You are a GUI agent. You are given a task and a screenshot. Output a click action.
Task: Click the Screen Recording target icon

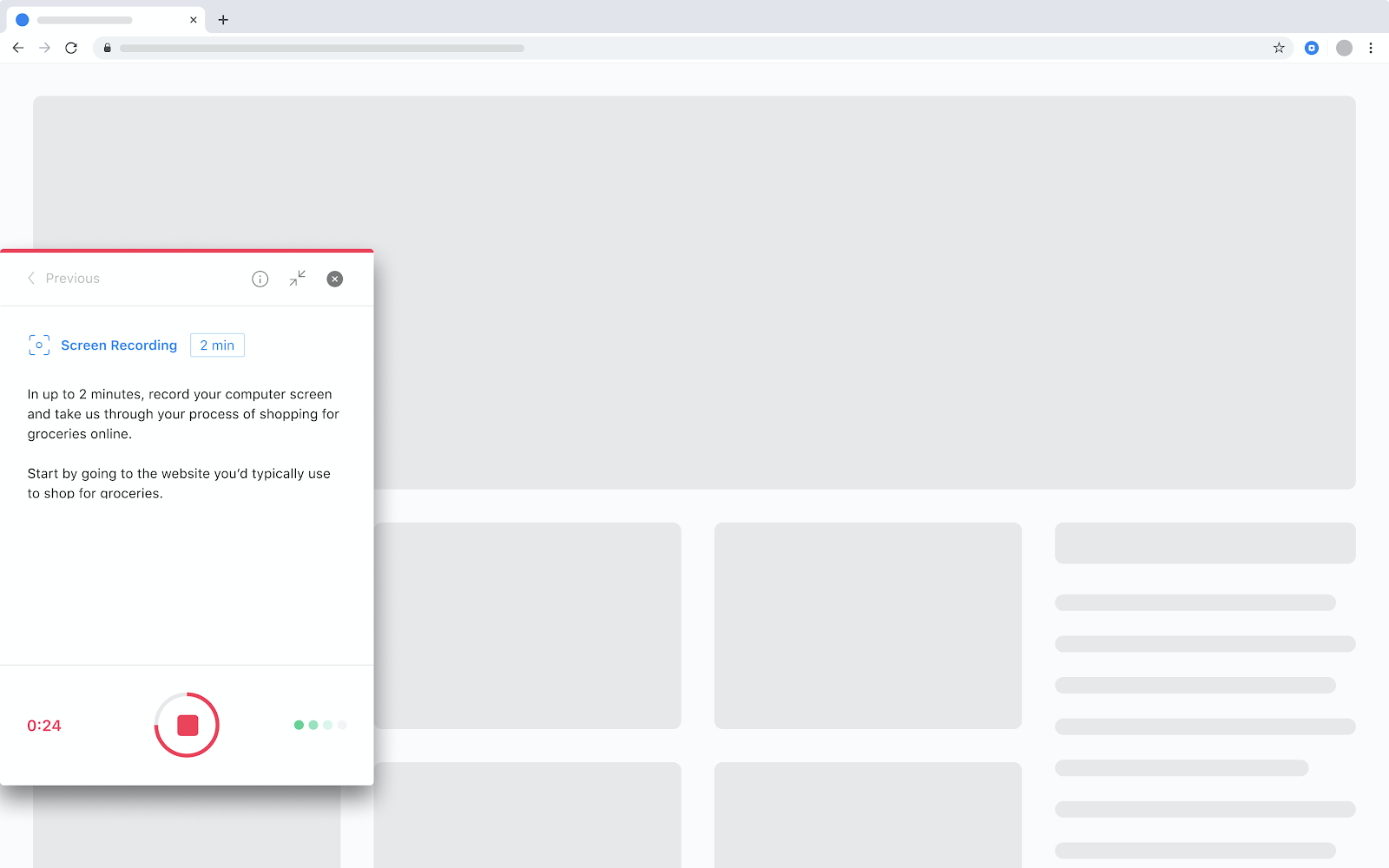(39, 345)
